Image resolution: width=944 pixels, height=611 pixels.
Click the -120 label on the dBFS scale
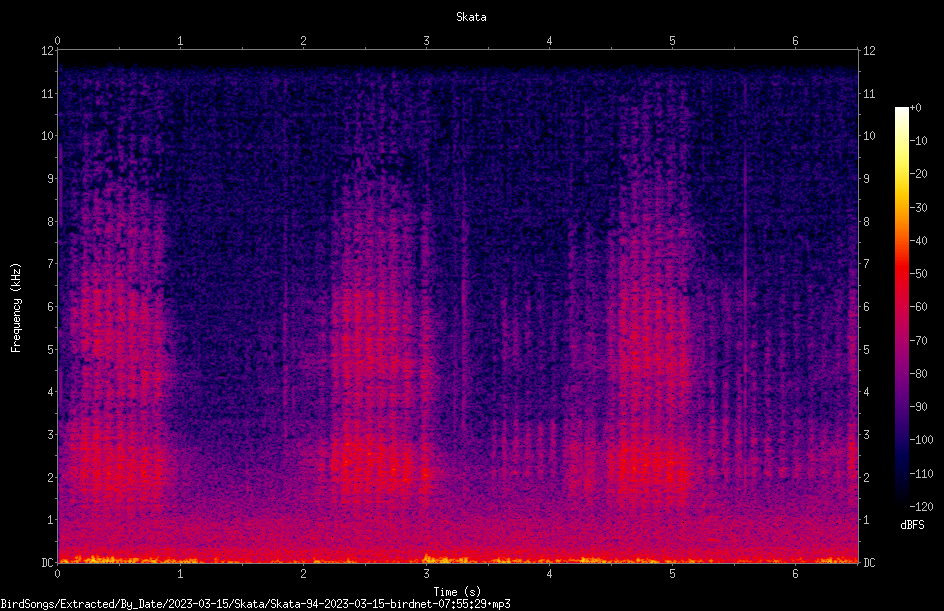921,506
